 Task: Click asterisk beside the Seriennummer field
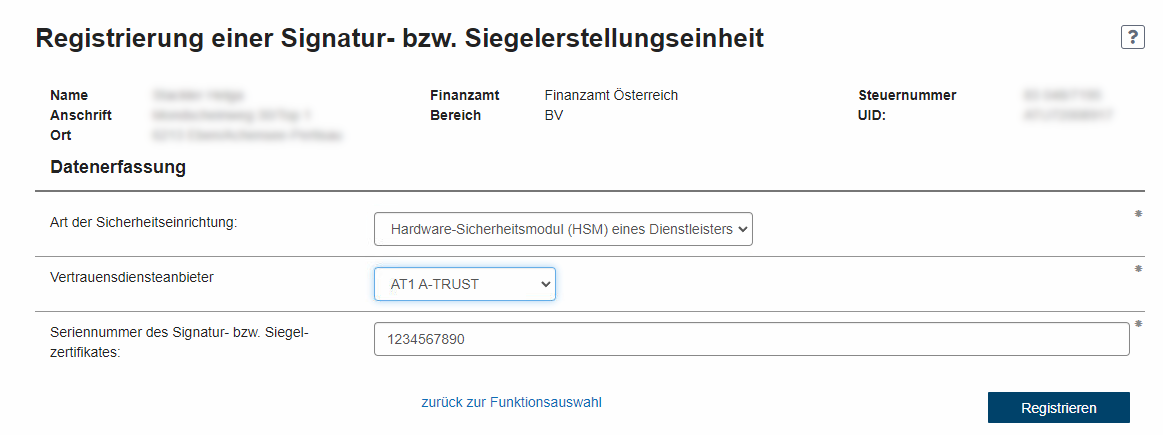pyautogui.click(x=1138, y=324)
